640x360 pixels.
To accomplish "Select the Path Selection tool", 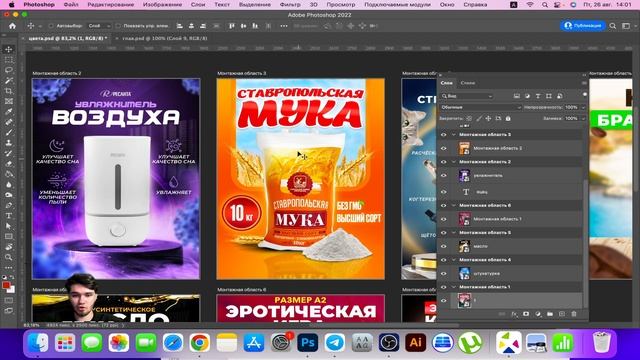I will coord(9,226).
